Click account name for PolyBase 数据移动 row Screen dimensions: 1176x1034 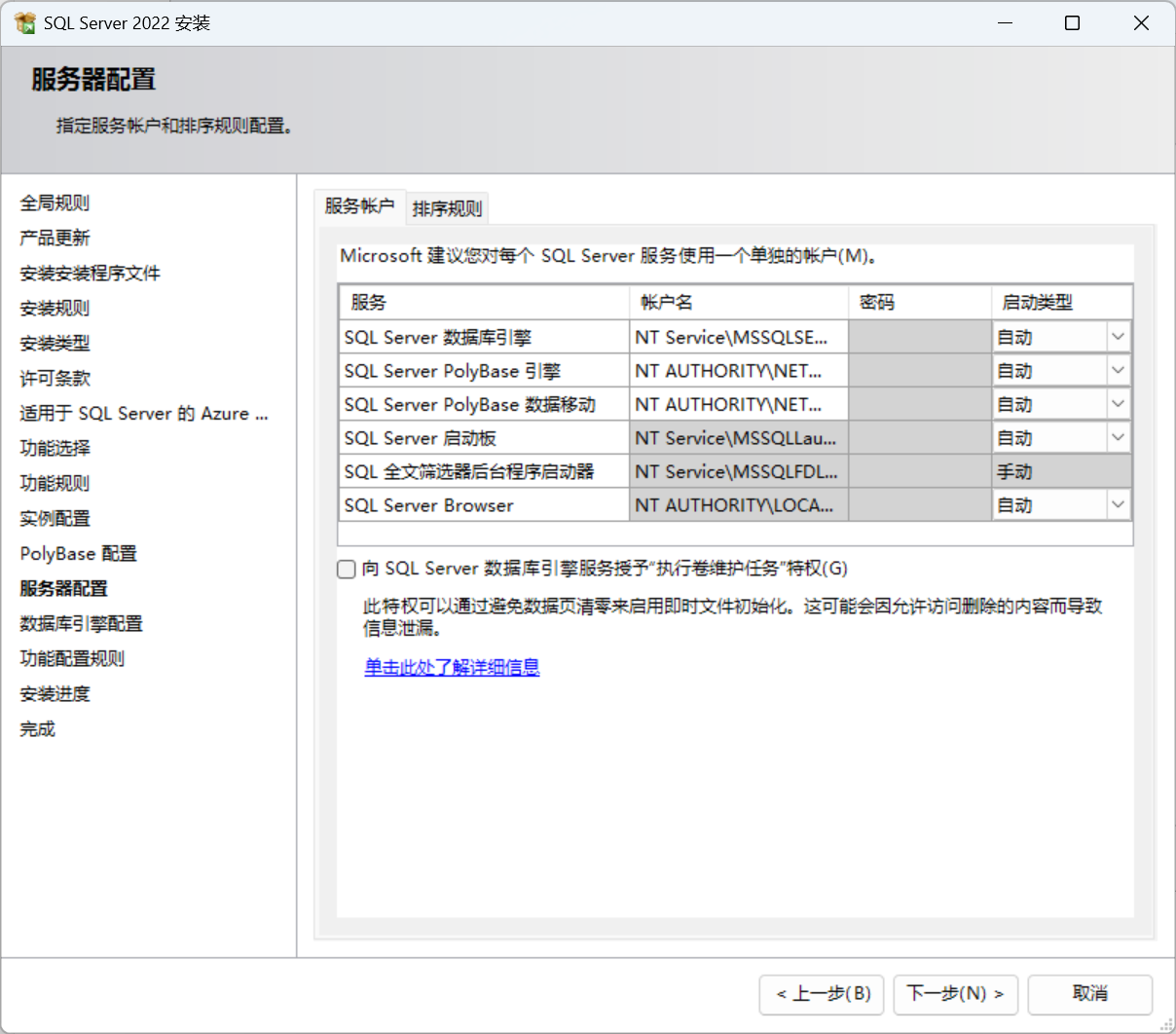739,404
